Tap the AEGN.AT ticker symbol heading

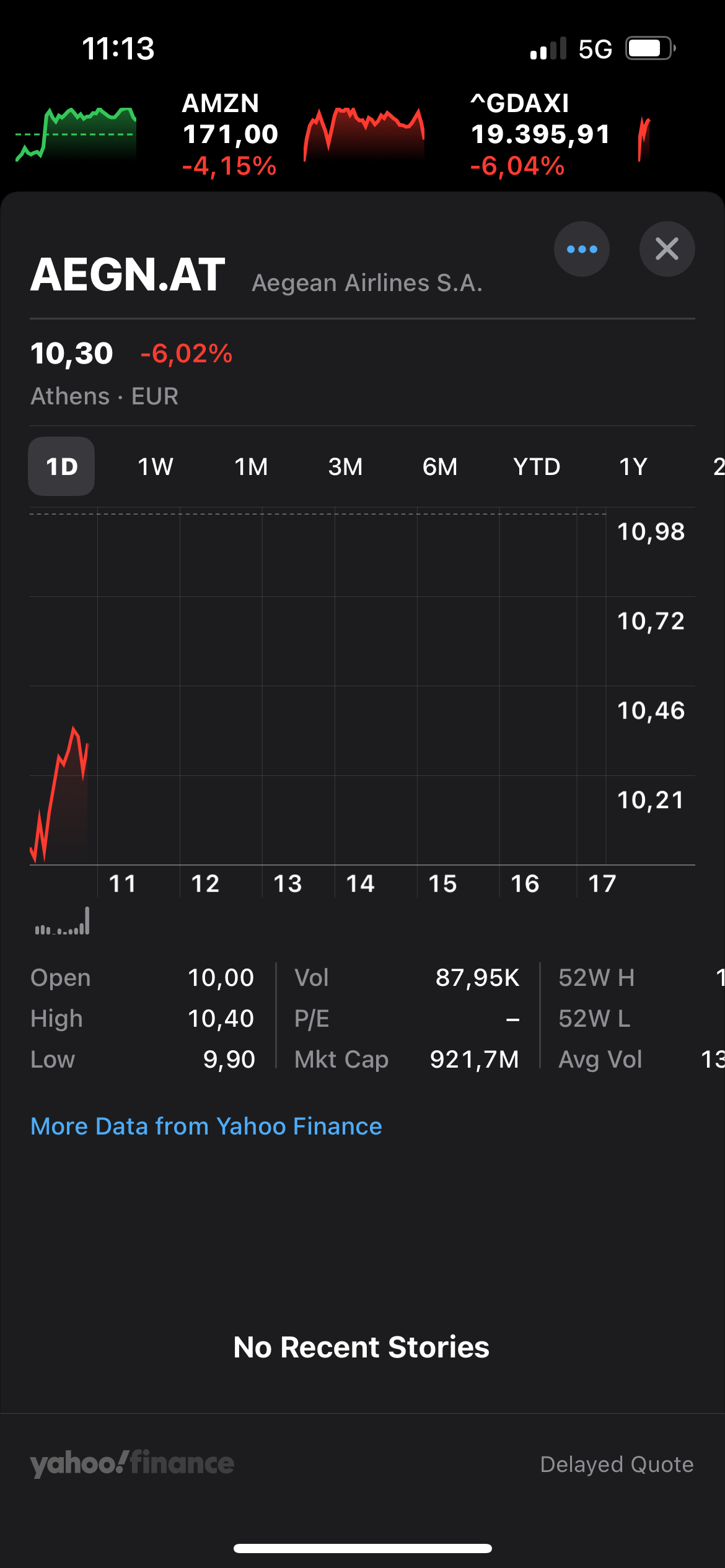pyautogui.click(x=128, y=274)
